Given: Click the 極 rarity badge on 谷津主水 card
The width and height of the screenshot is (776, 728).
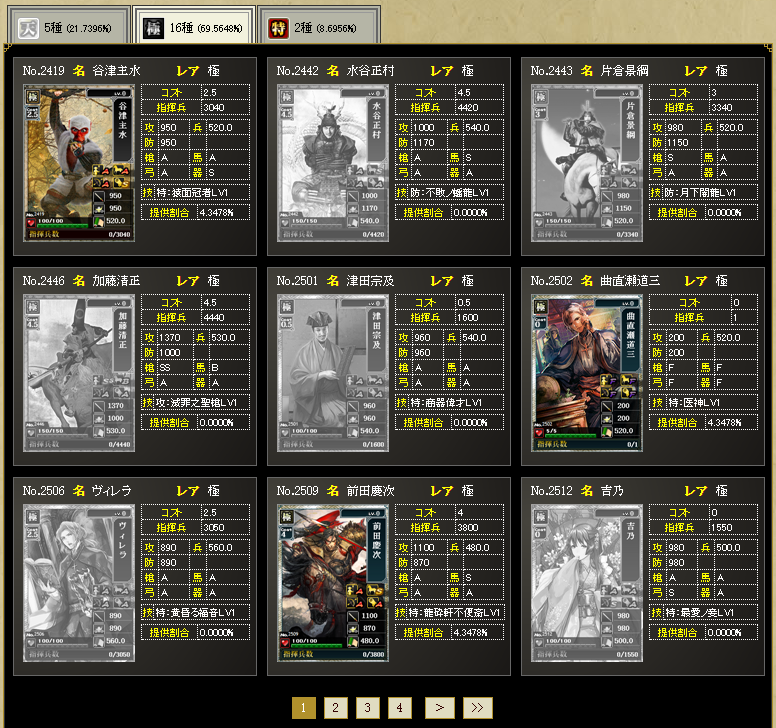Looking at the screenshot, I should [33, 97].
